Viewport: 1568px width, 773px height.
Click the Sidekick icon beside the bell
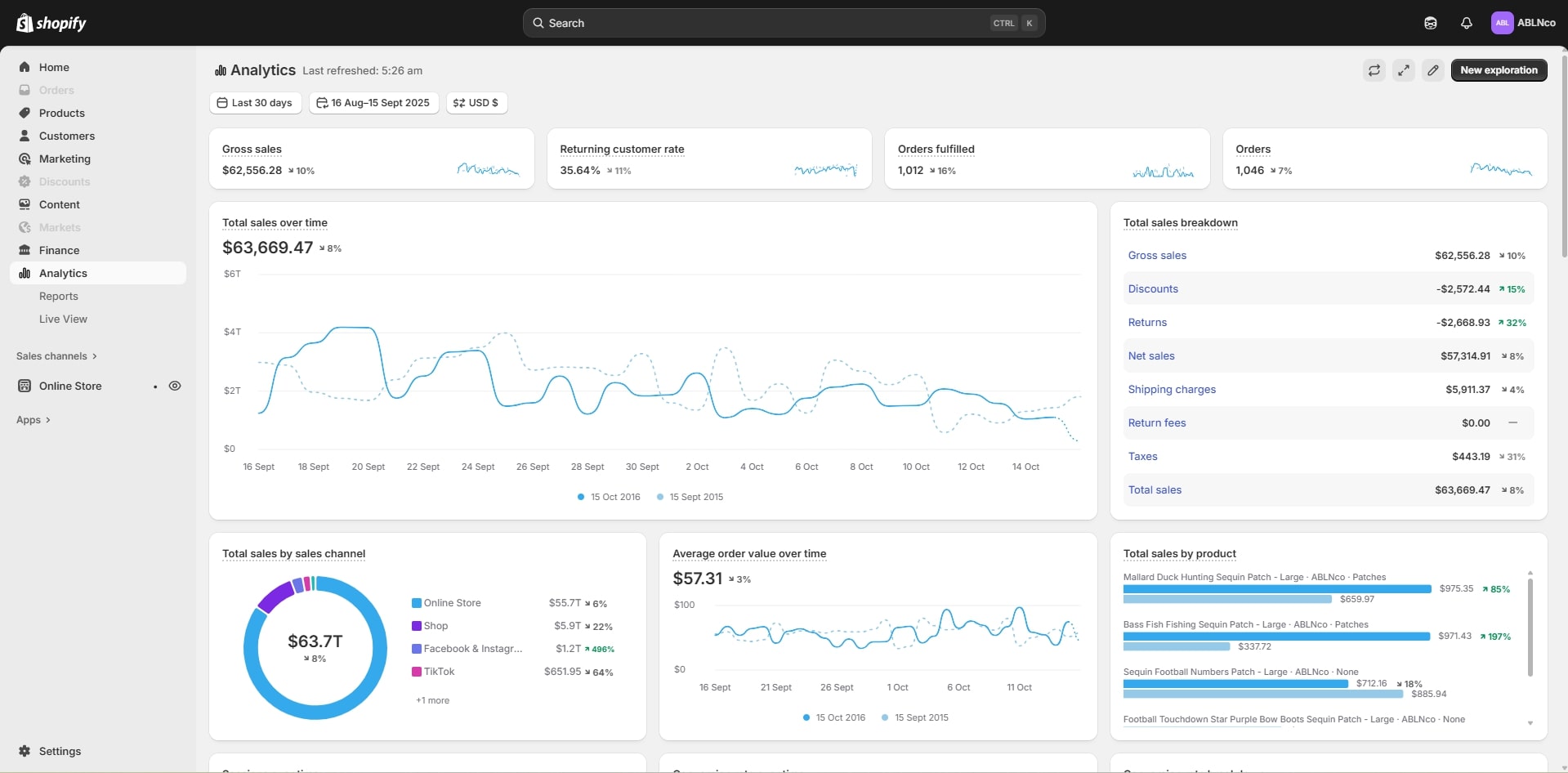[x=1431, y=23]
